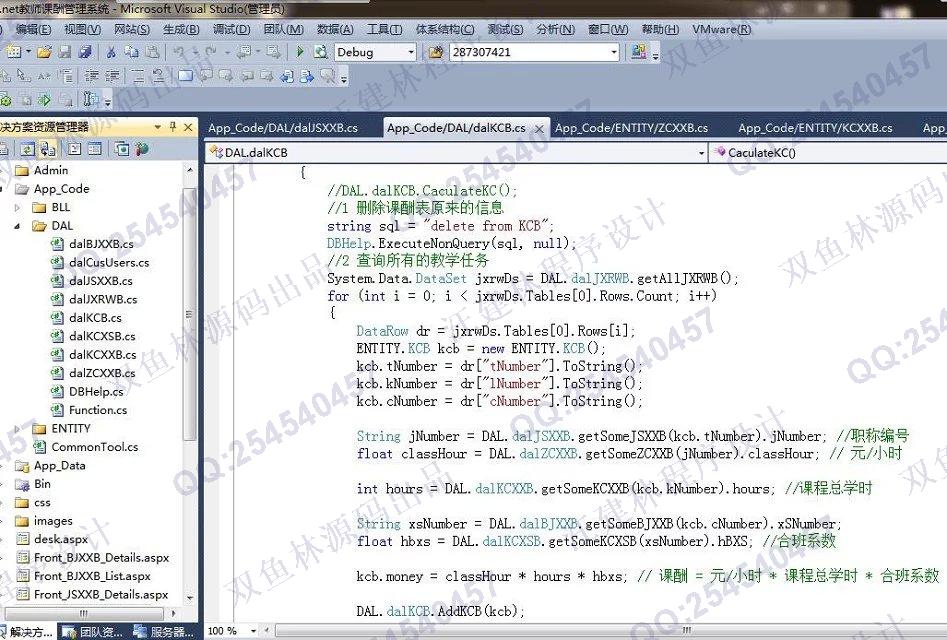The height and width of the screenshot is (640, 947).
Task: Select dalKCB.cs in Solution Explorer
Action: 95,318
